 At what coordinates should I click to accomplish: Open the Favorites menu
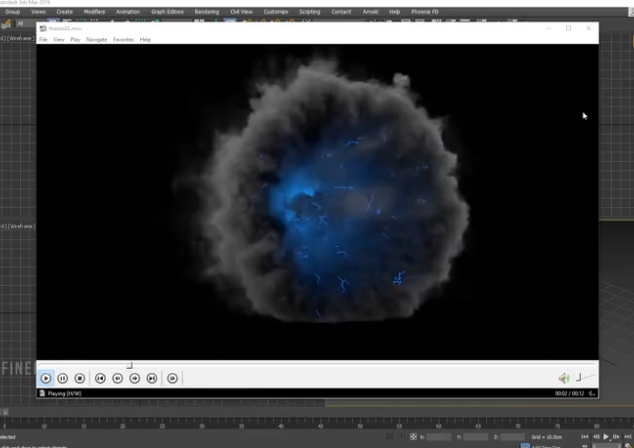pos(123,40)
